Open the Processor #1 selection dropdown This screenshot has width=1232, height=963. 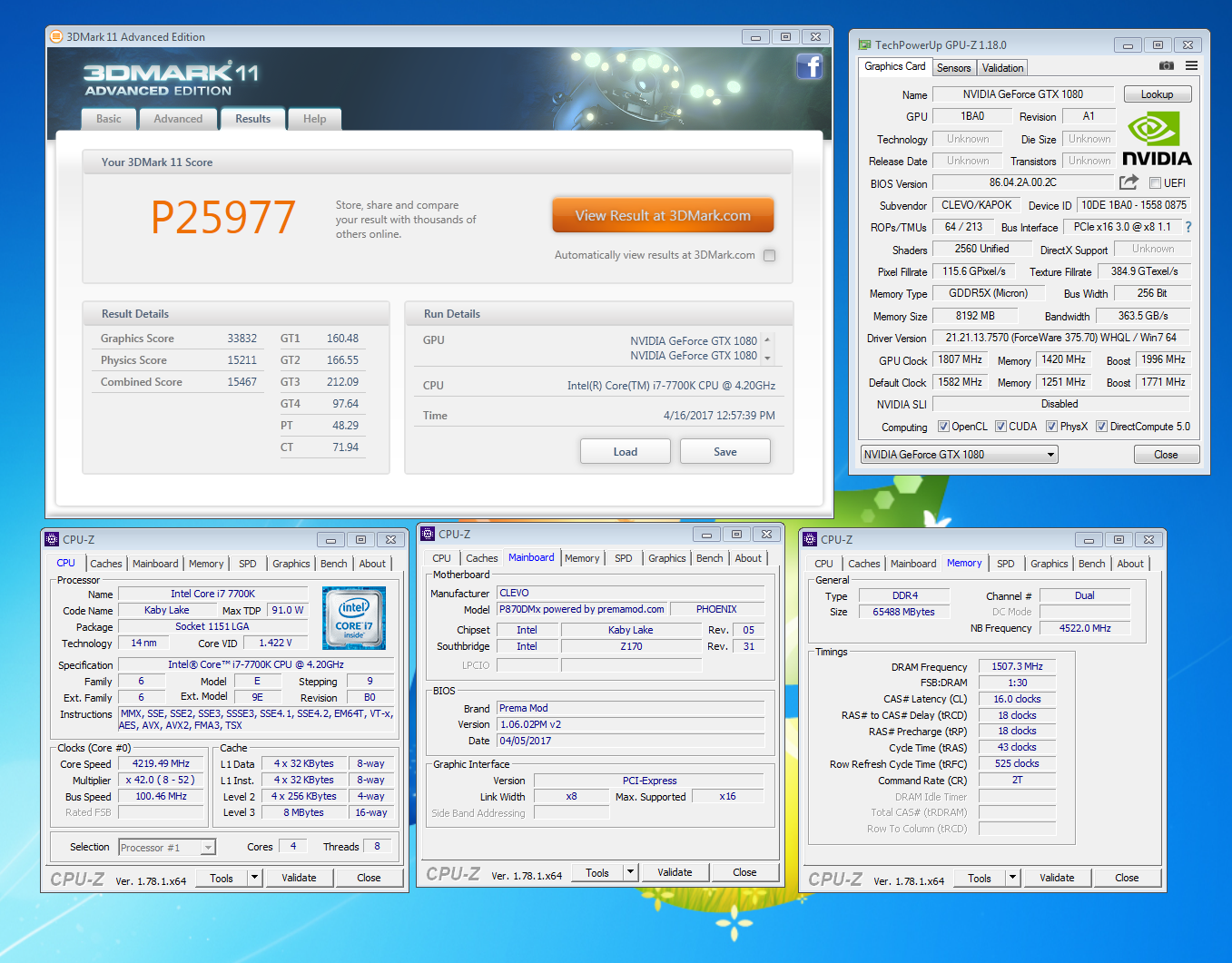[208, 848]
